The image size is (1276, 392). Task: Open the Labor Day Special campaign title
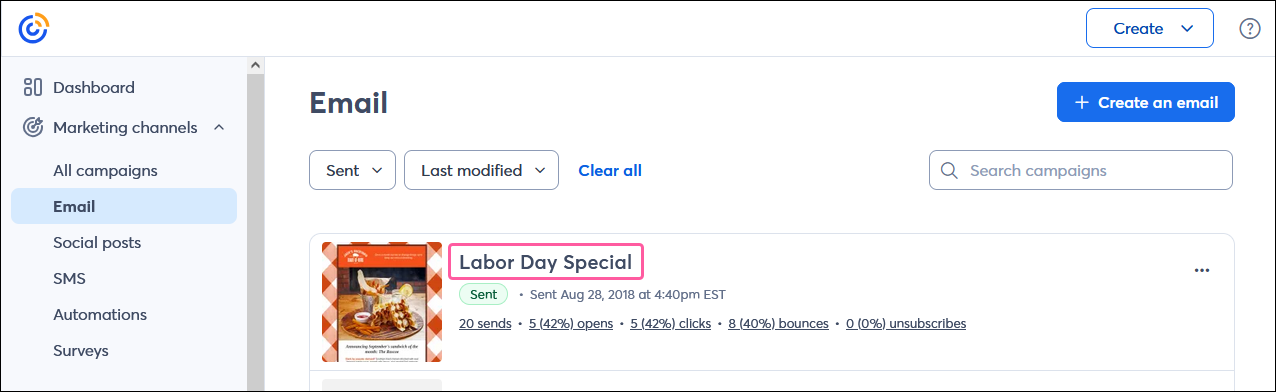546,262
